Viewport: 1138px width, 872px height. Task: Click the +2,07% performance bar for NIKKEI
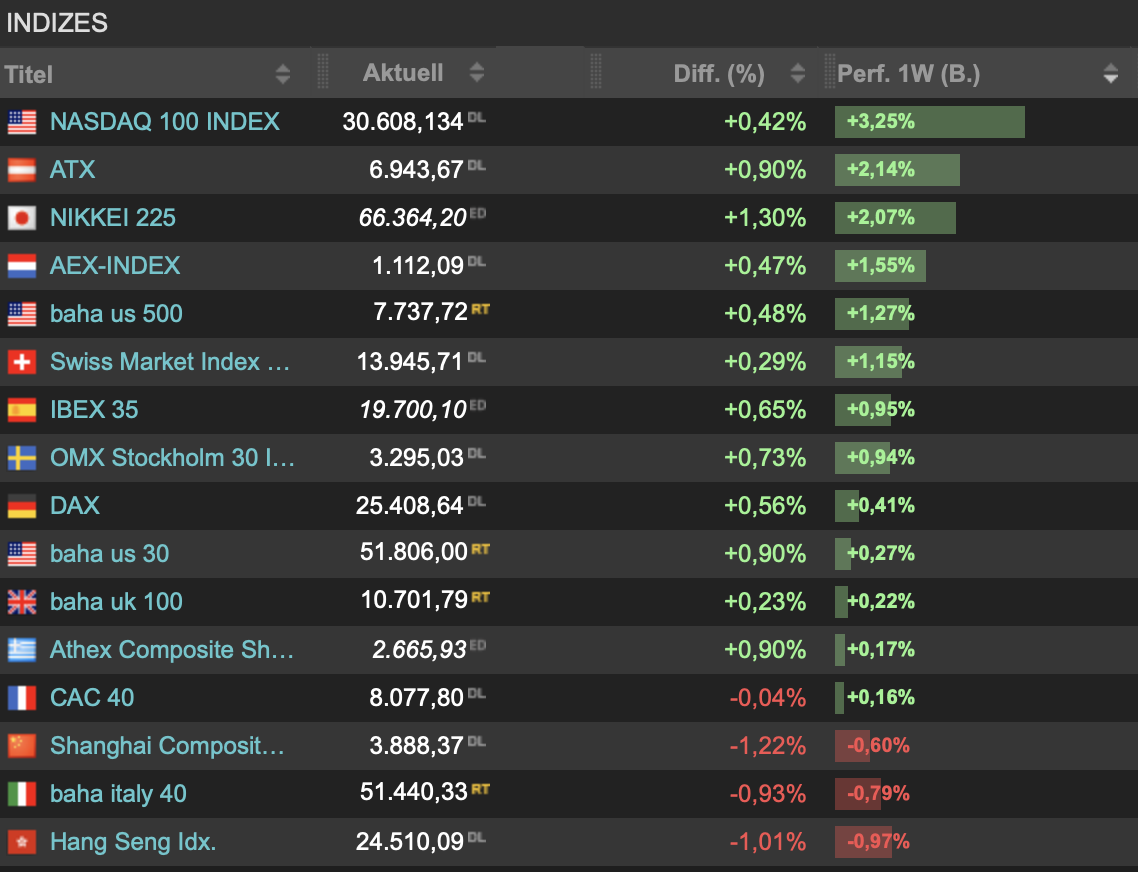click(x=895, y=217)
